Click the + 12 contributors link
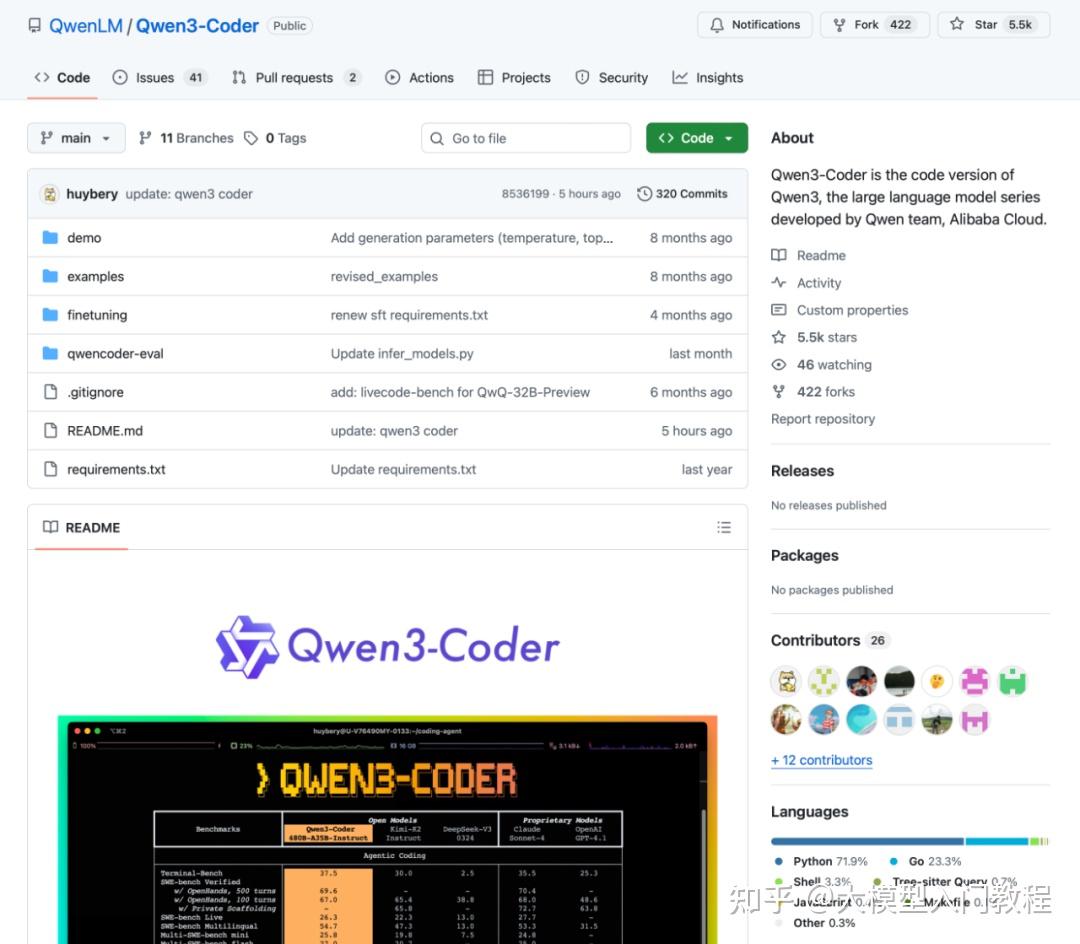Screen dimensions: 1080x944 point(821,760)
